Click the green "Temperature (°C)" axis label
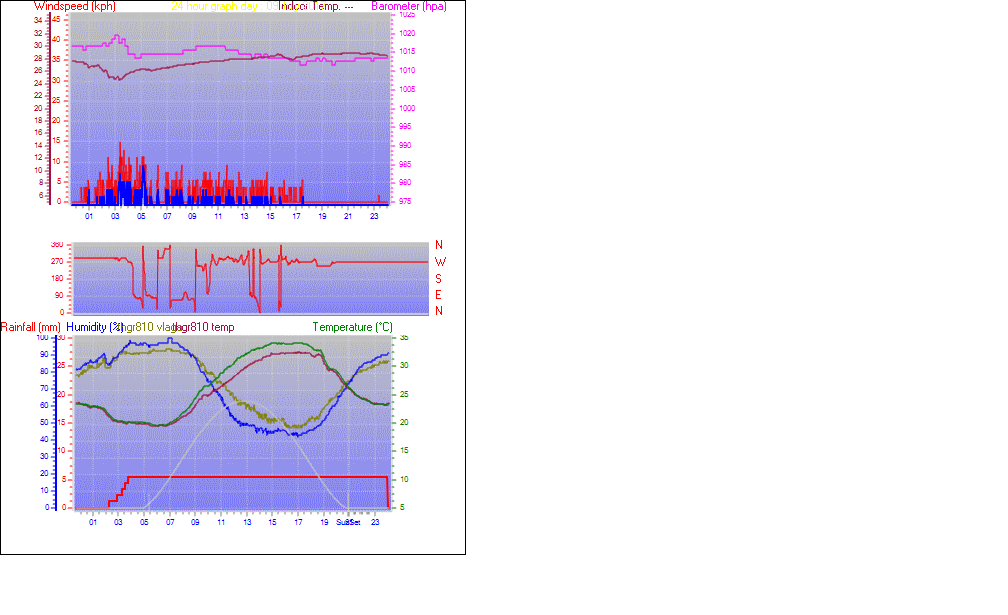The image size is (1008, 615). (352, 327)
